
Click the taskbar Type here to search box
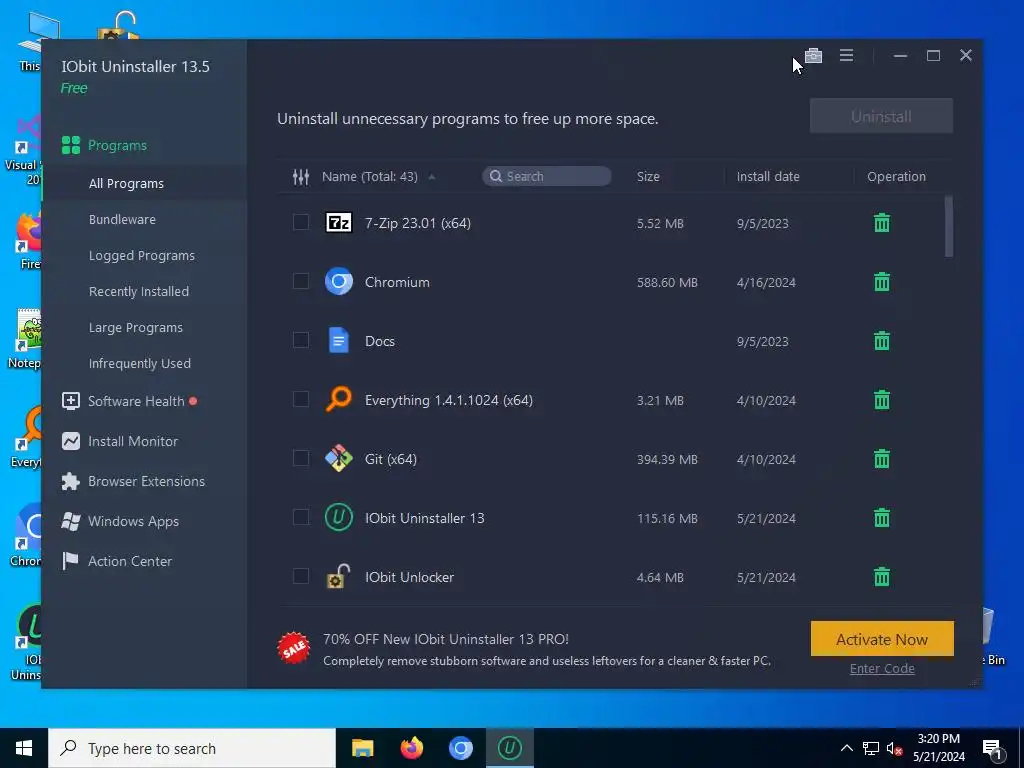tap(192, 748)
